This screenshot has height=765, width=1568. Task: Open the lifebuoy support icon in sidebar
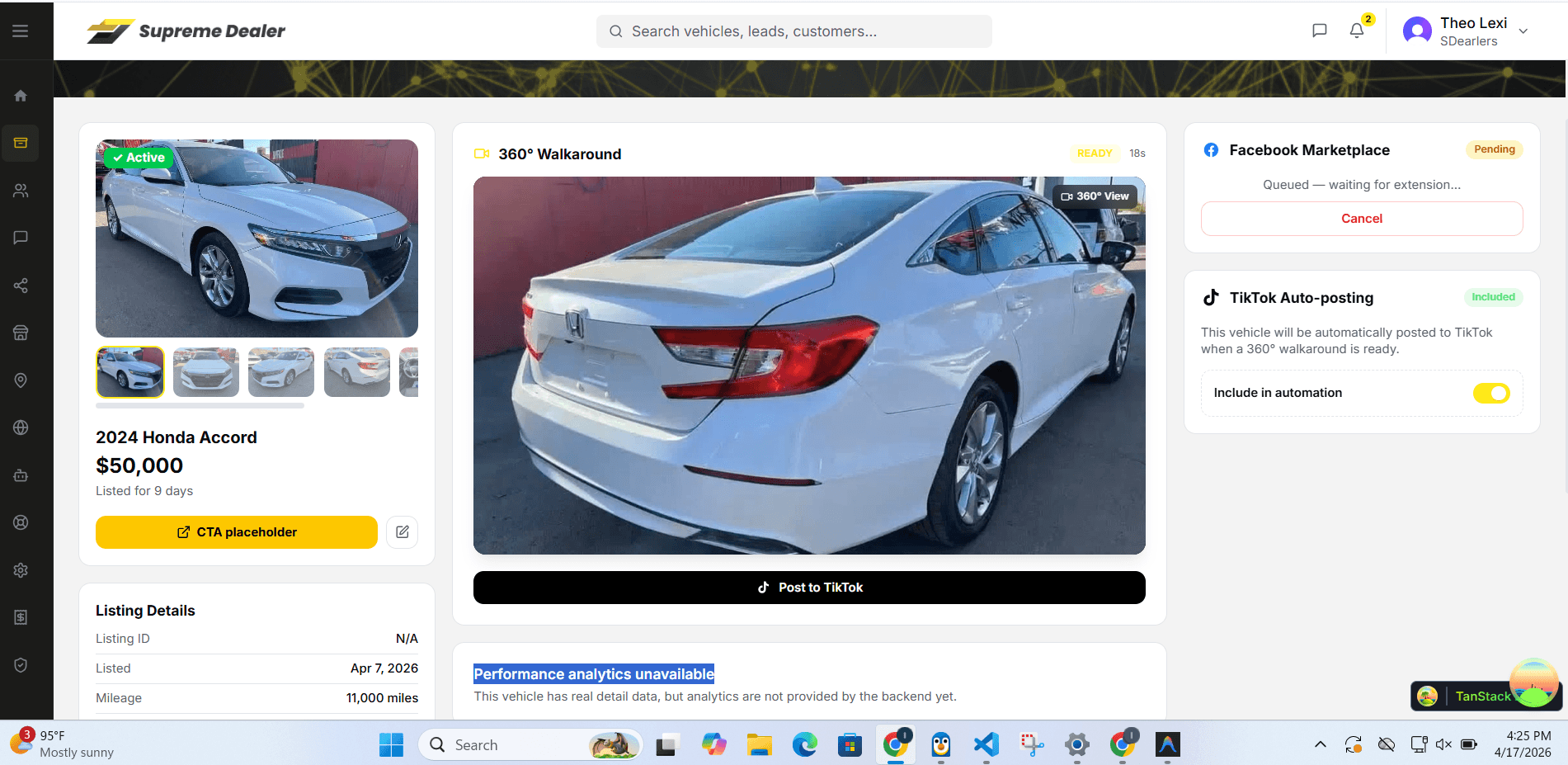[x=21, y=522]
